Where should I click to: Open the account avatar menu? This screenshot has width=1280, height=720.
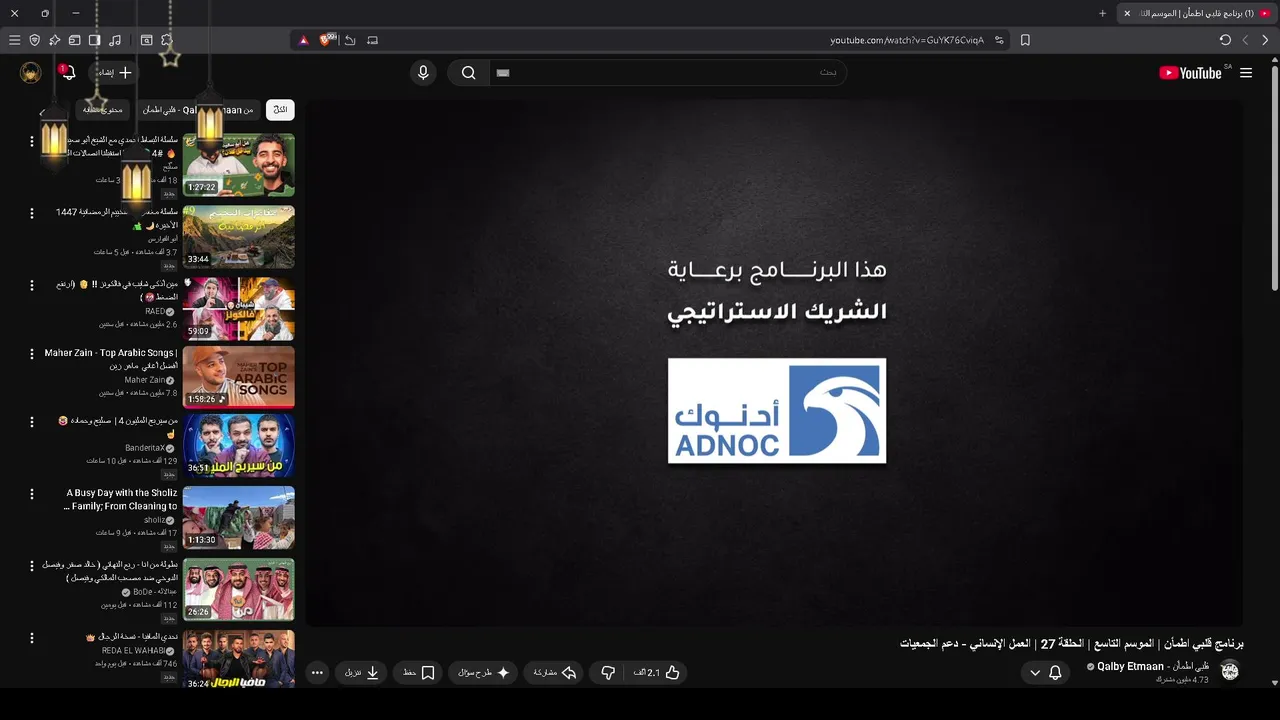pyautogui.click(x=31, y=73)
